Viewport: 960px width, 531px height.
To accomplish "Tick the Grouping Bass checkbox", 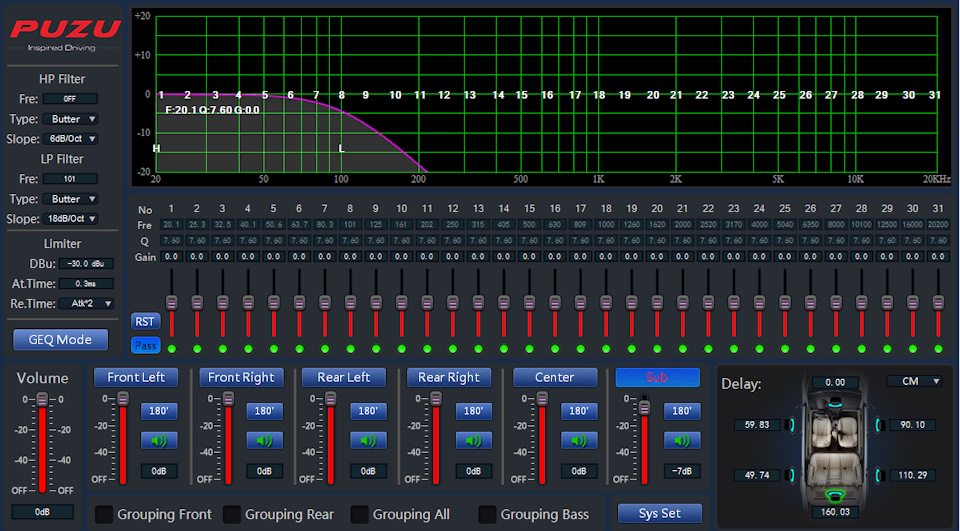I will pos(488,514).
